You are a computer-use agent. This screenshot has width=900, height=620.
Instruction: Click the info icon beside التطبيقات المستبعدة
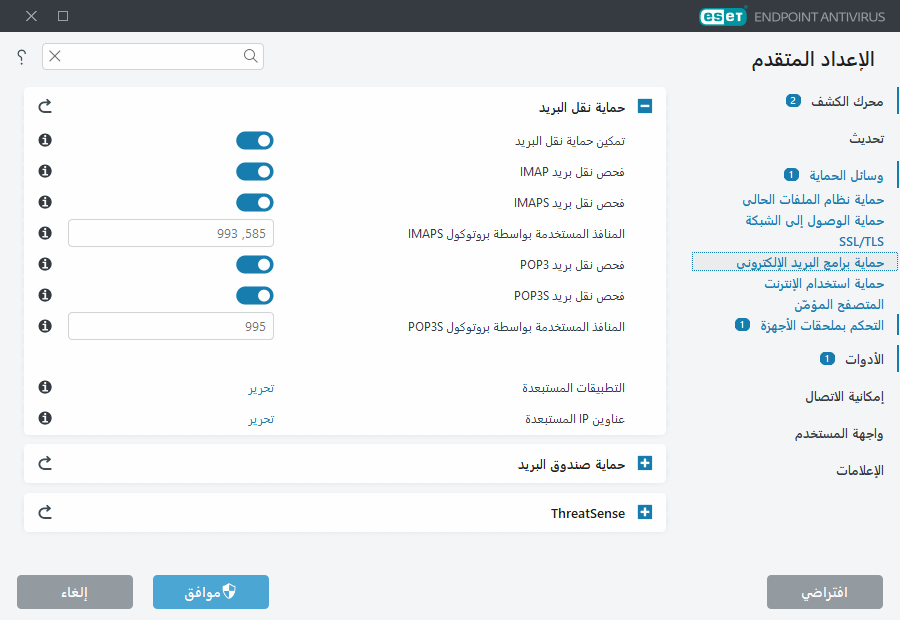pos(43,387)
